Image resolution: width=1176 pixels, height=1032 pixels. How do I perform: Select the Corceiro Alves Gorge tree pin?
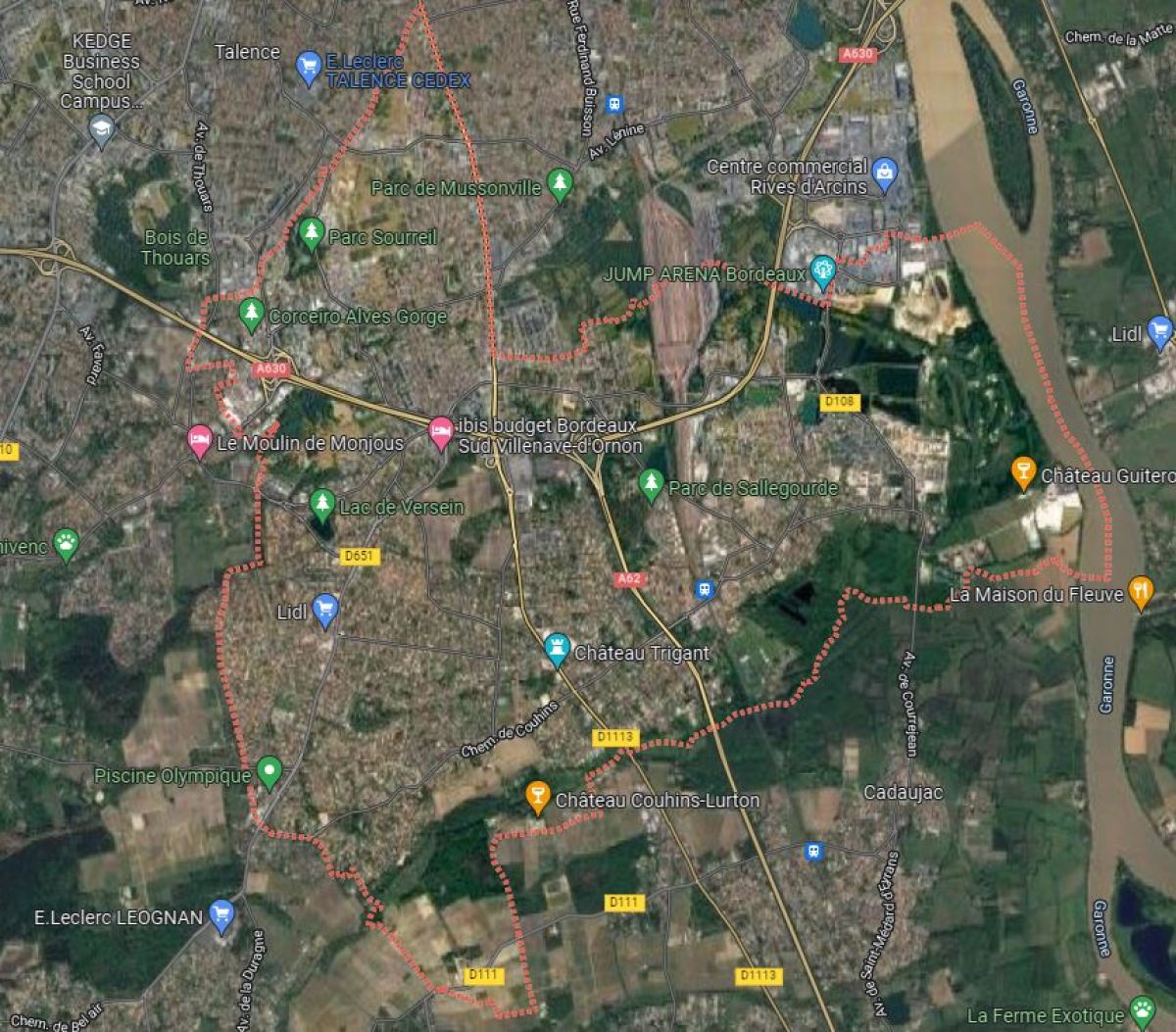253,314
